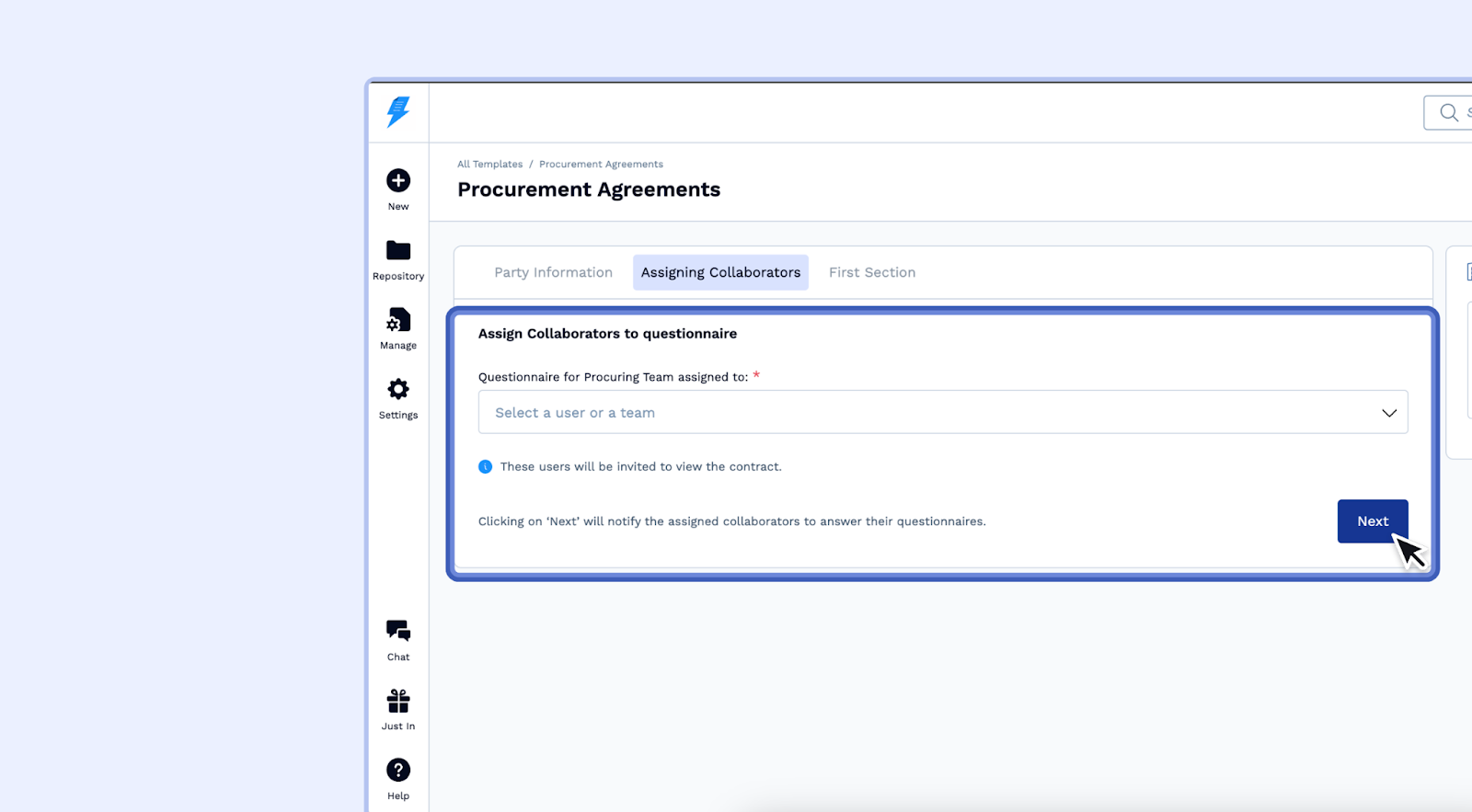1472x812 pixels.
Task: Click the Clicking on 'Next' notice text
Action: 732,521
